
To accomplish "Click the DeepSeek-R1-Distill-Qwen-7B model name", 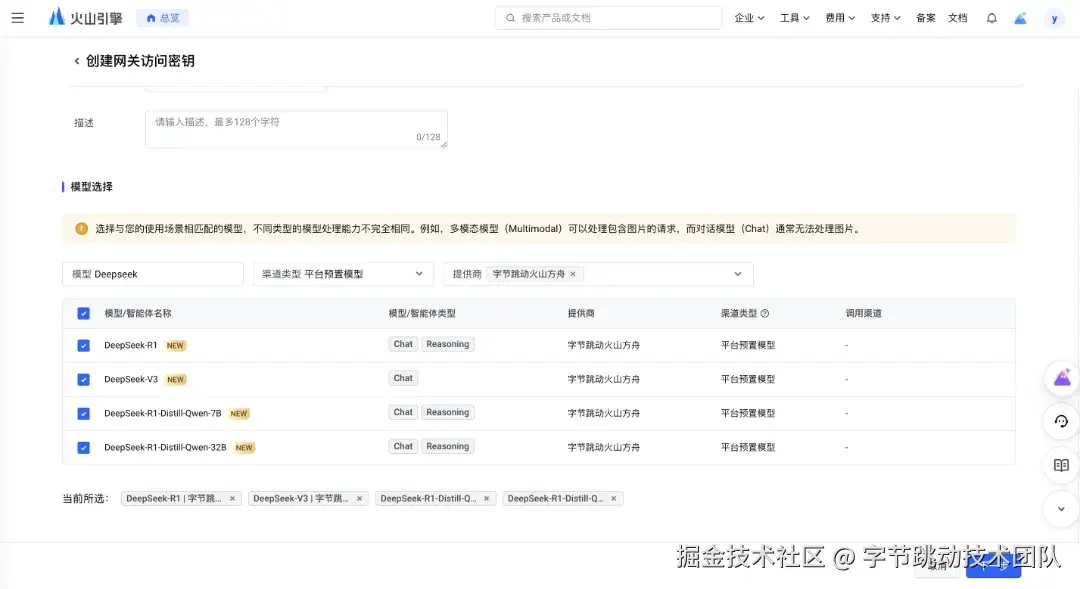I will point(163,413).
